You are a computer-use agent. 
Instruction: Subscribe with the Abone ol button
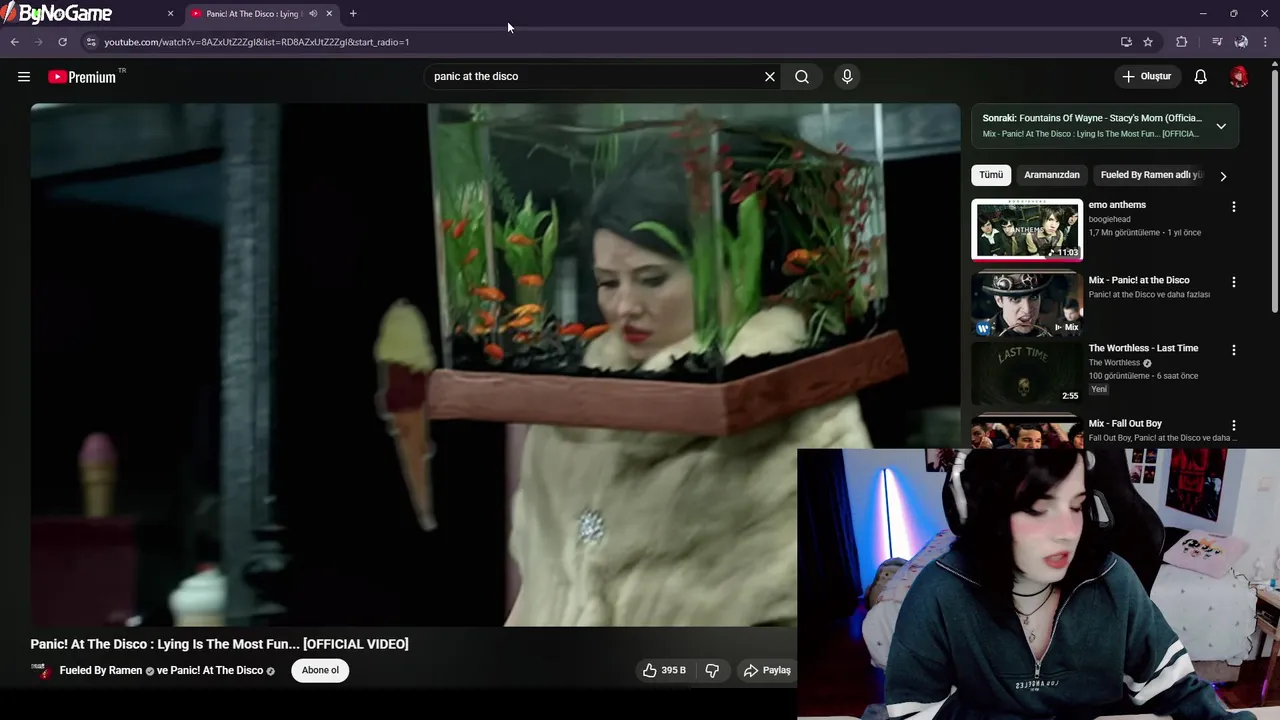click(x=320, y=670)
